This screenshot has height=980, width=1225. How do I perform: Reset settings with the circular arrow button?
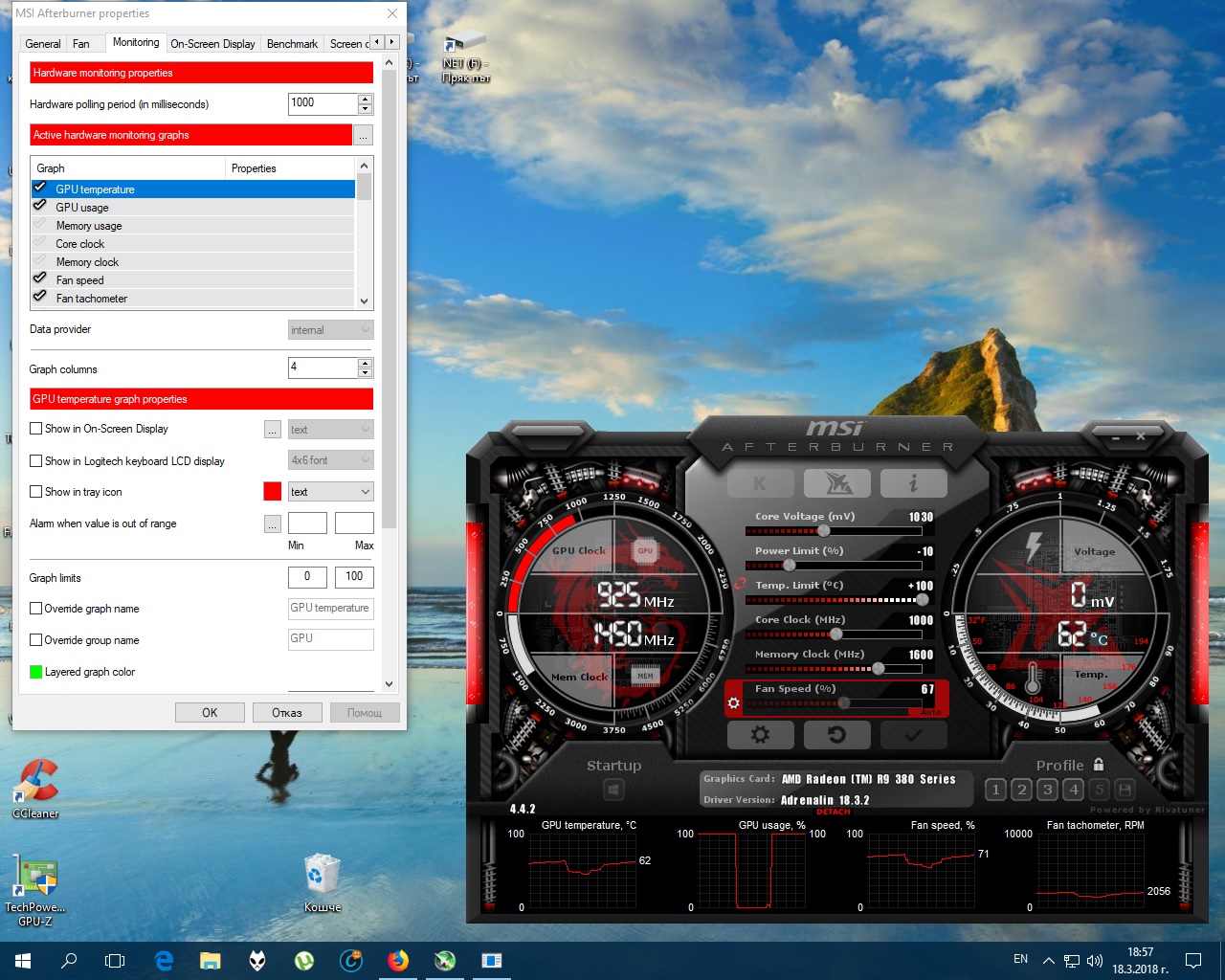pos(837,734)
